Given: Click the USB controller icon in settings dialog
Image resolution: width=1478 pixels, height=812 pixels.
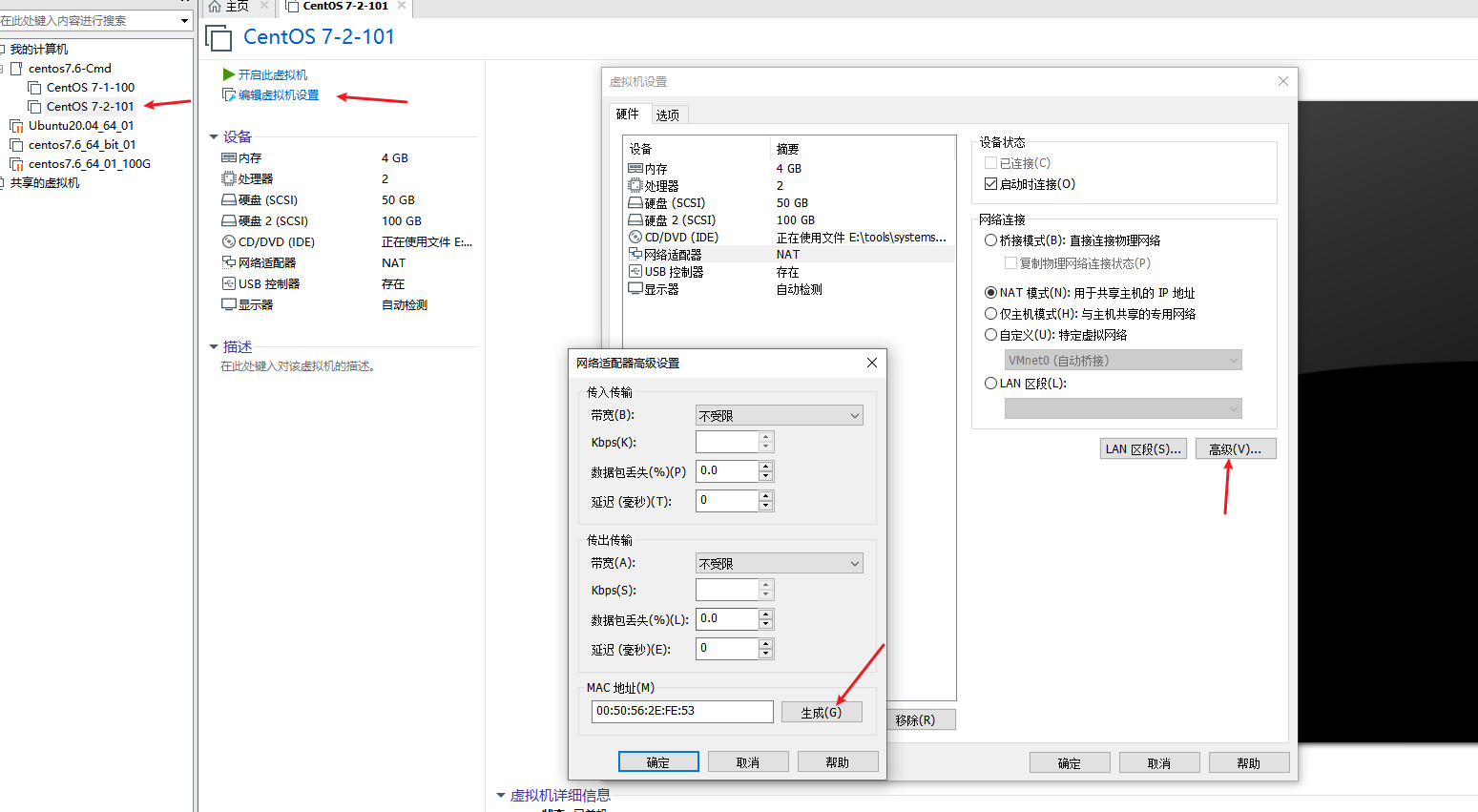Looking at the screenshot, I should point(635,271).
